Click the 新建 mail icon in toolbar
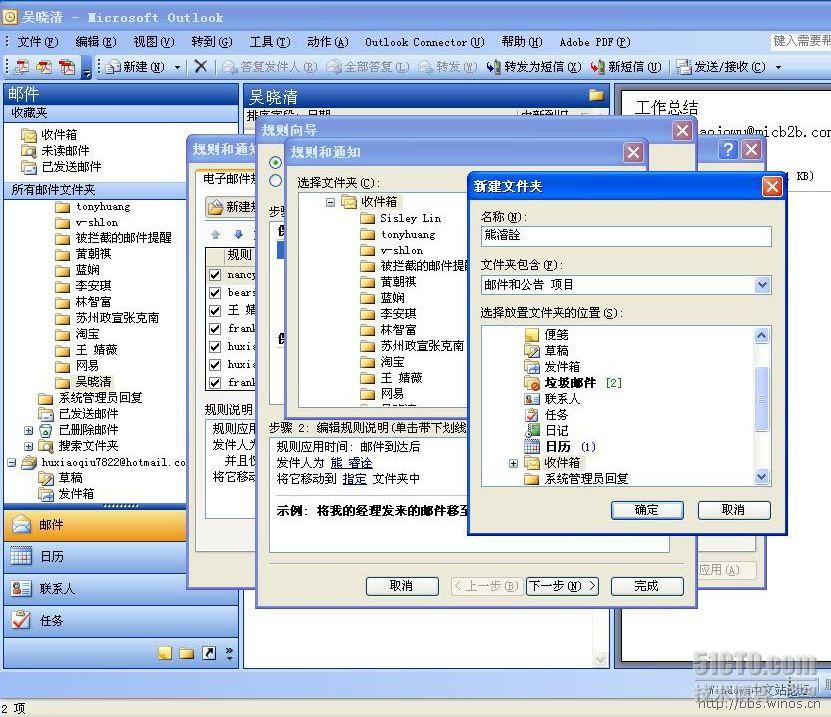 click(113, 67)
